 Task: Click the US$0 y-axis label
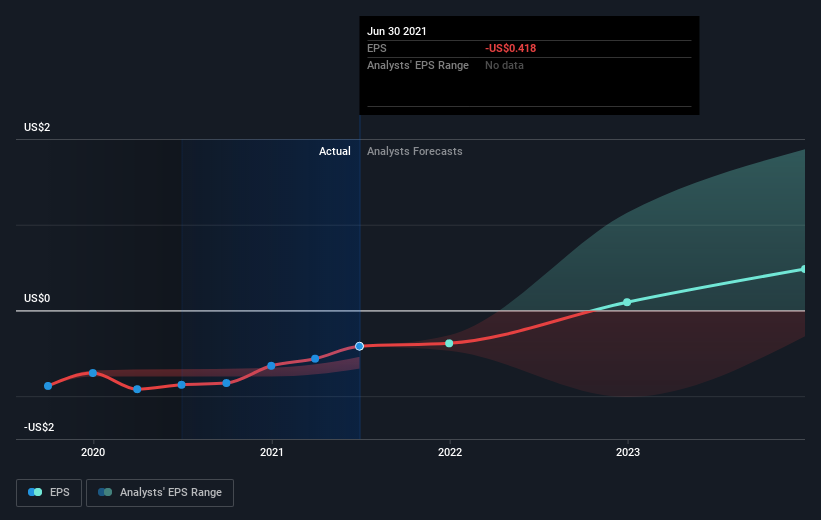37,298
